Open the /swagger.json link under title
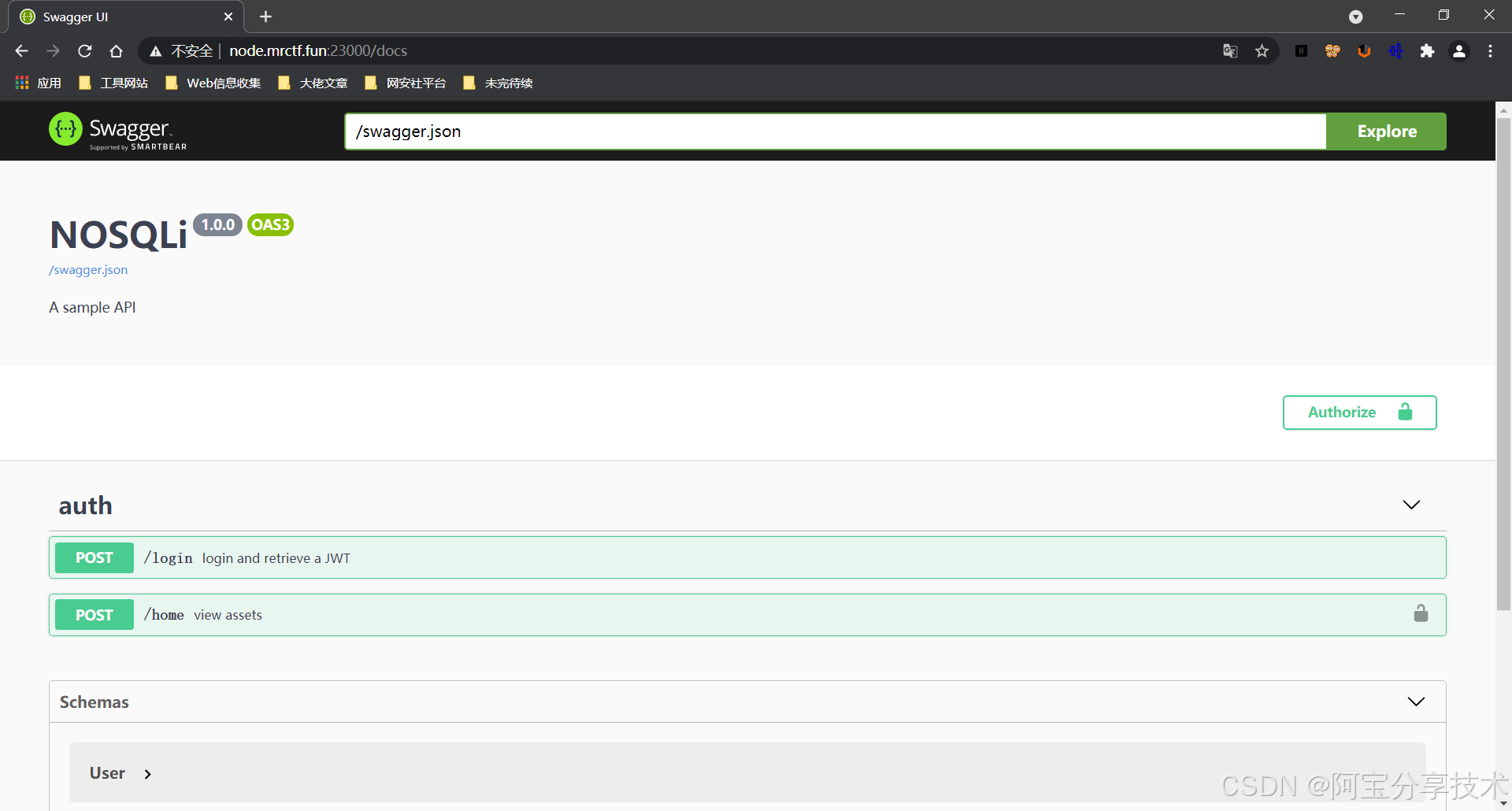 pyautogui.click(x=88, y=270)
